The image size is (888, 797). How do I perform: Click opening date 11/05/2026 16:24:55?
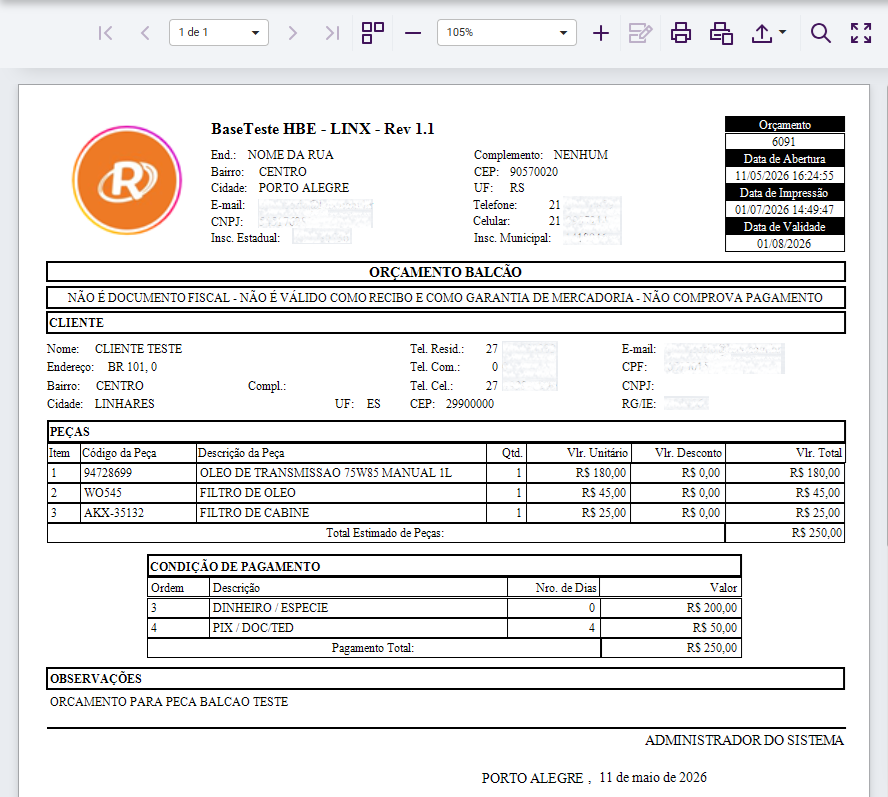(784, 176)
